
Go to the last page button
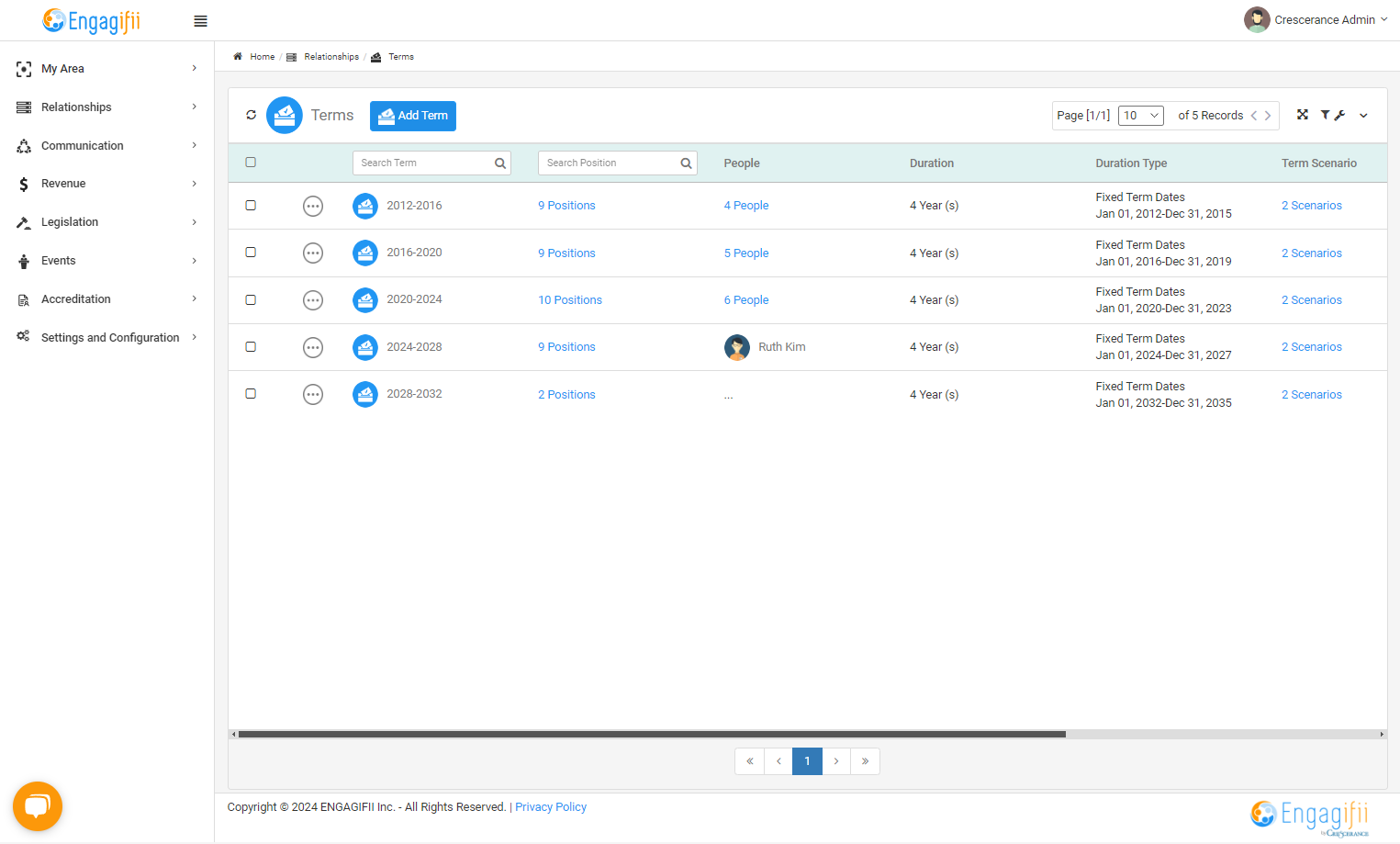865,761
